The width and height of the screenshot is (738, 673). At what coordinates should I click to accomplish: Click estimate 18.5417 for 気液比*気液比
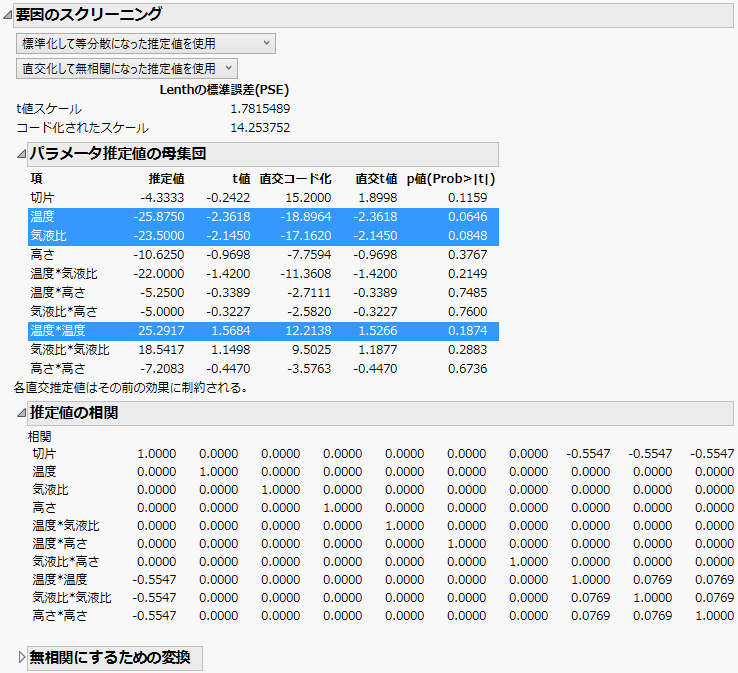161,350
